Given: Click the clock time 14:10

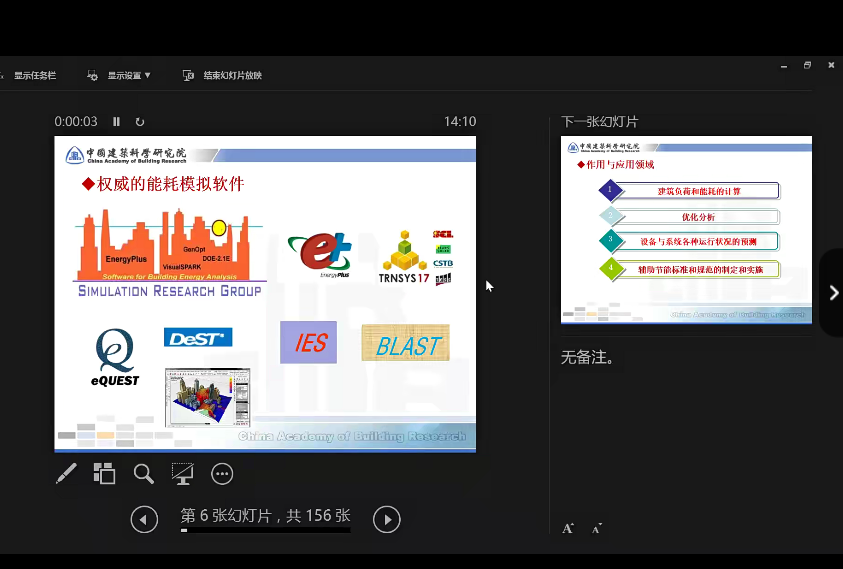Looking at the screenshot, I should click(460, 122).
